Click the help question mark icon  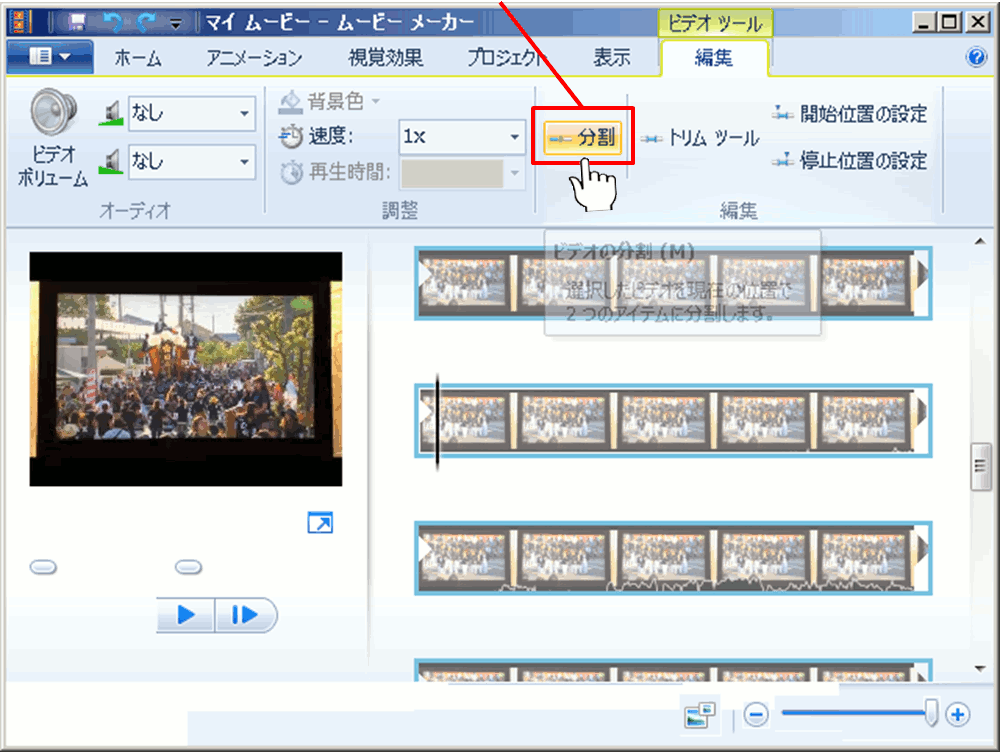977,57
